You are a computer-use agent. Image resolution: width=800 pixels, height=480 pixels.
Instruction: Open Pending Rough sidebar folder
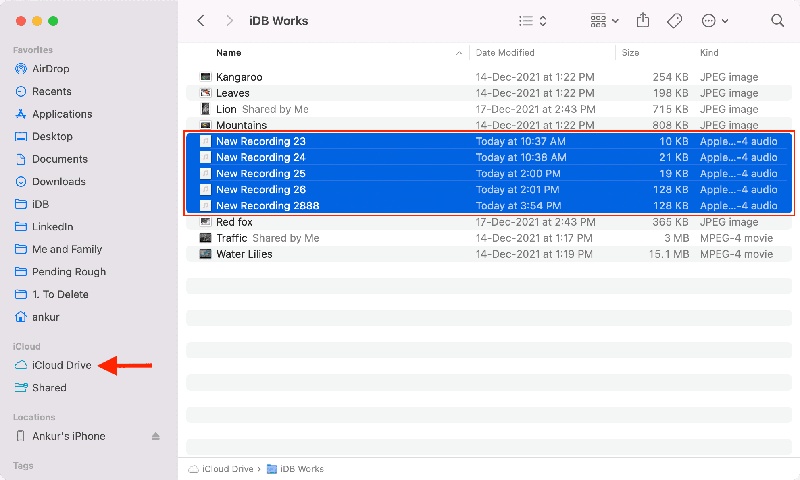(x=69, y=271)
